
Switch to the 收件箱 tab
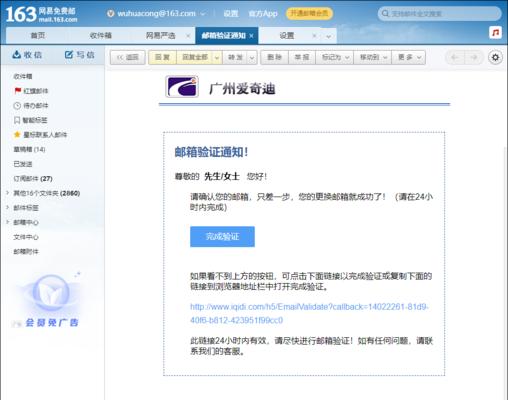(x=101, y=35)
